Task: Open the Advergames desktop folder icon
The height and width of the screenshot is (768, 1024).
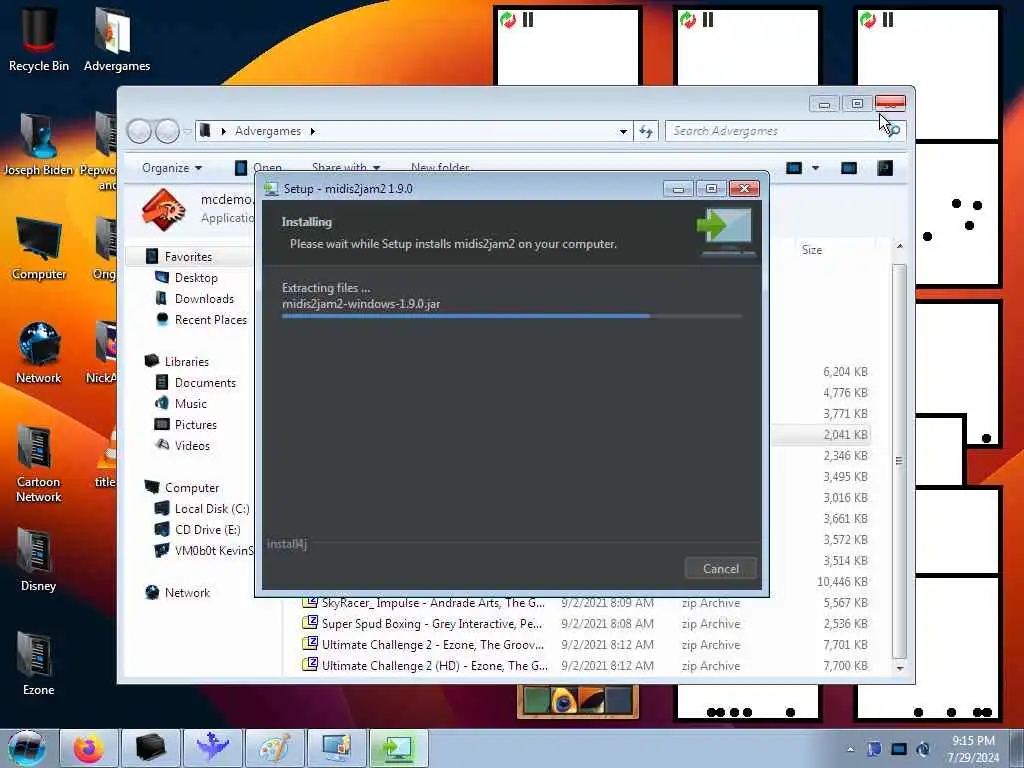Action: coord(116,39)
